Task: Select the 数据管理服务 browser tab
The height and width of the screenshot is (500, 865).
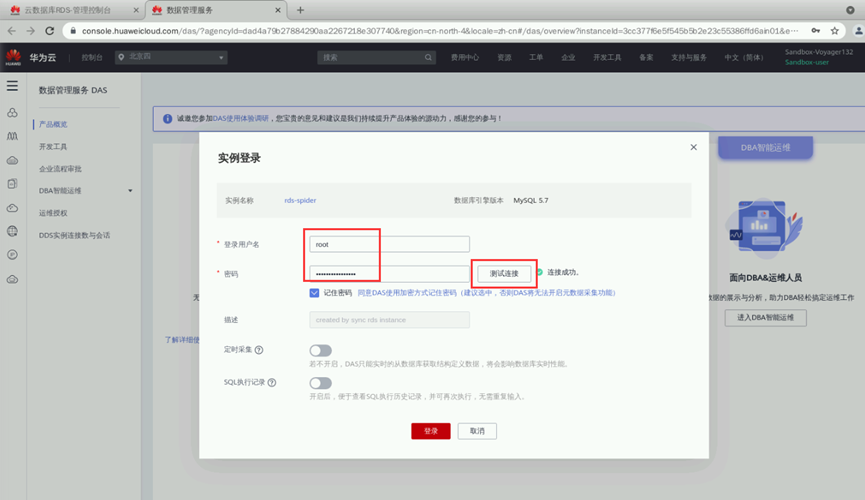Action: coord(189,10)
